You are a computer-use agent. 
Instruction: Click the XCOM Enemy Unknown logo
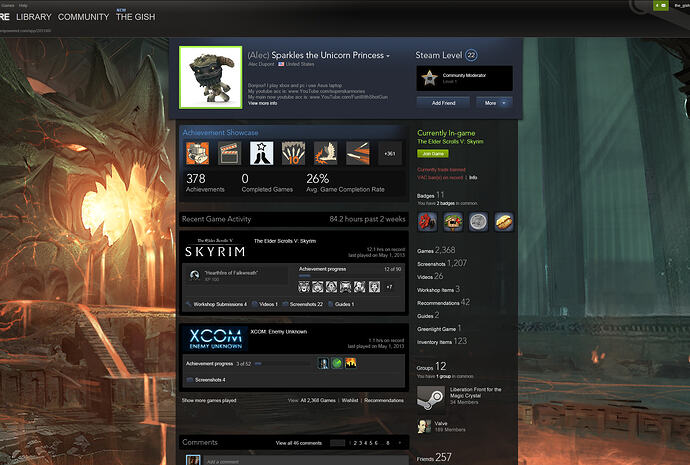point(215,339)
